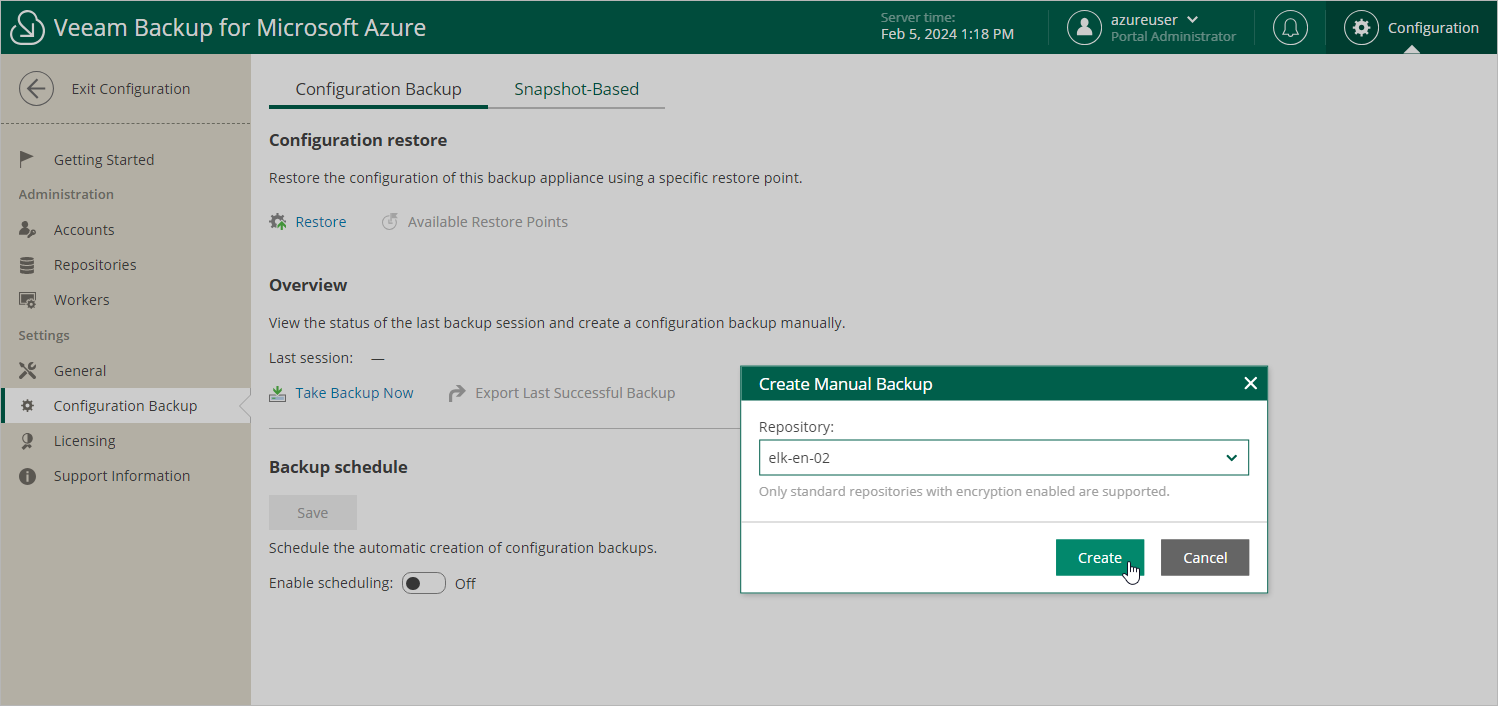The width and height of the screenshot is (1498, 706).
Task: Expand the azureuser account menu chevron
Action: coord(1193,20)
